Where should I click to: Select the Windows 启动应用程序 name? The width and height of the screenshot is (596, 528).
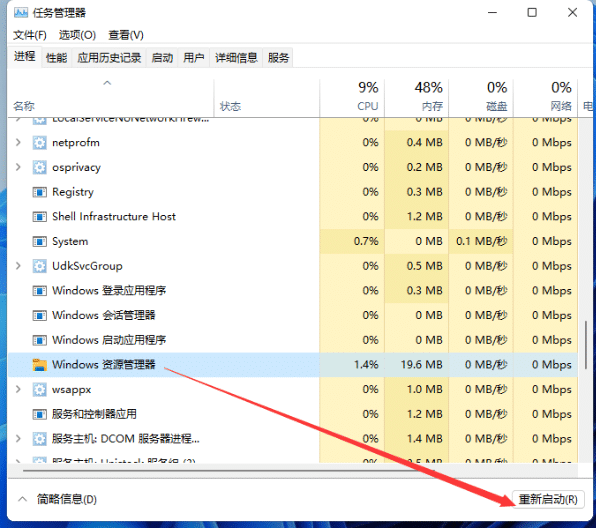pyautogui.click(x=109, y=340)
